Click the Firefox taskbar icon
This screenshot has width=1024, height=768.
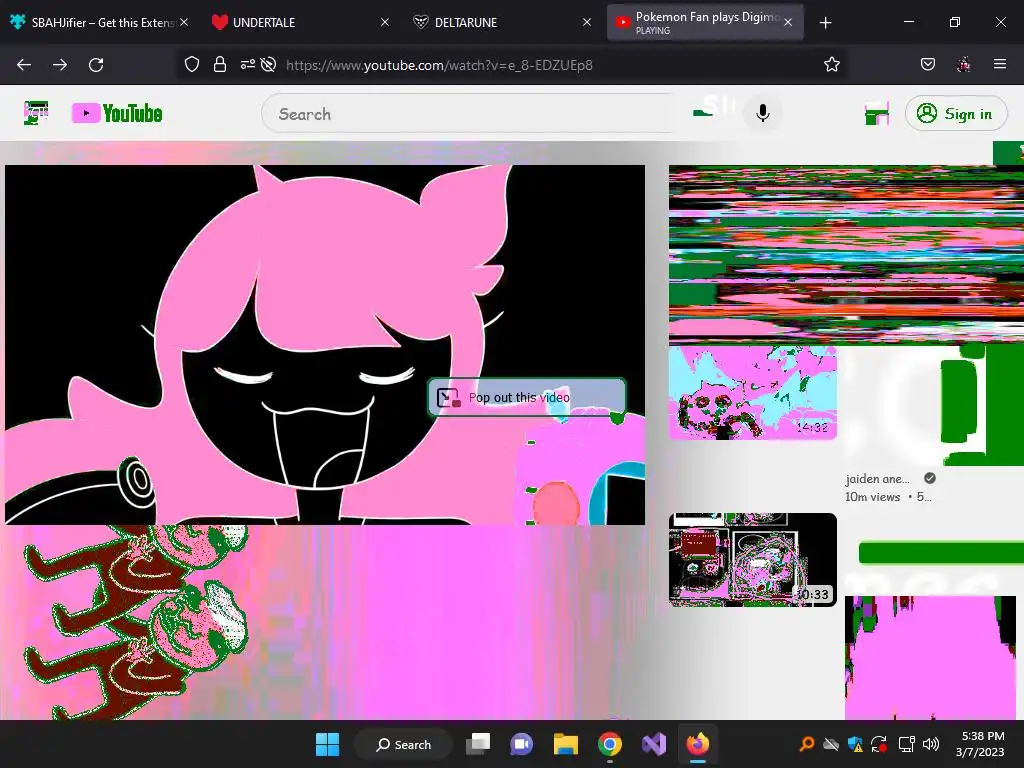tap(697, 744)
